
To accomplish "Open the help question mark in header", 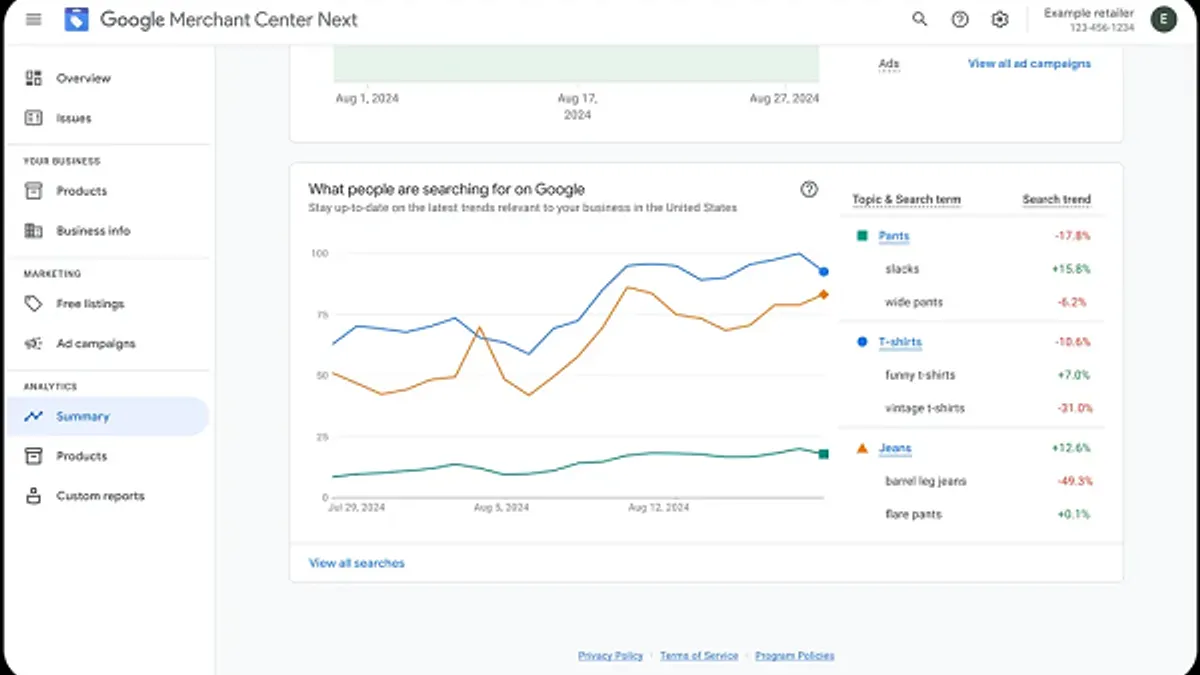I will 960,19.
